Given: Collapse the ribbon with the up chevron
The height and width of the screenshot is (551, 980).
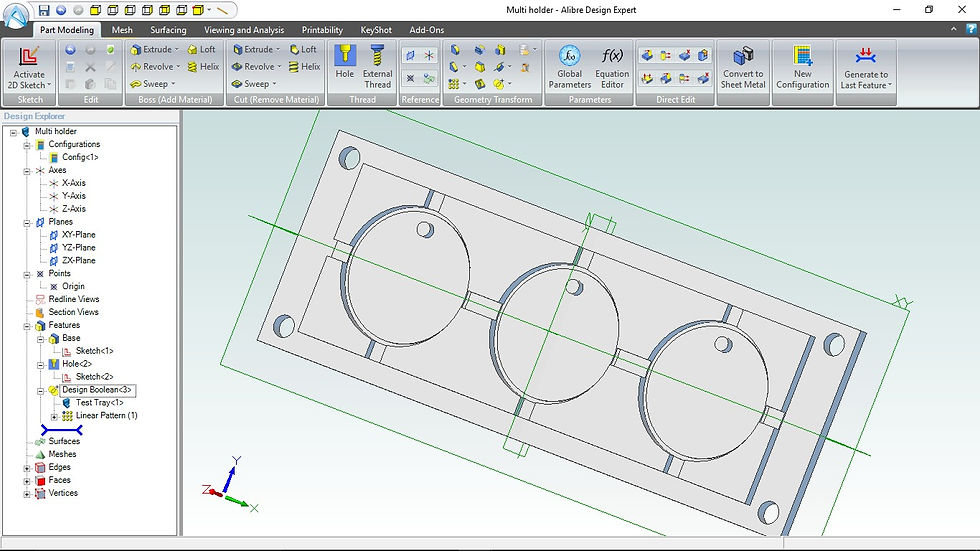Looking at the screenshot, I should tap(953, 29).
